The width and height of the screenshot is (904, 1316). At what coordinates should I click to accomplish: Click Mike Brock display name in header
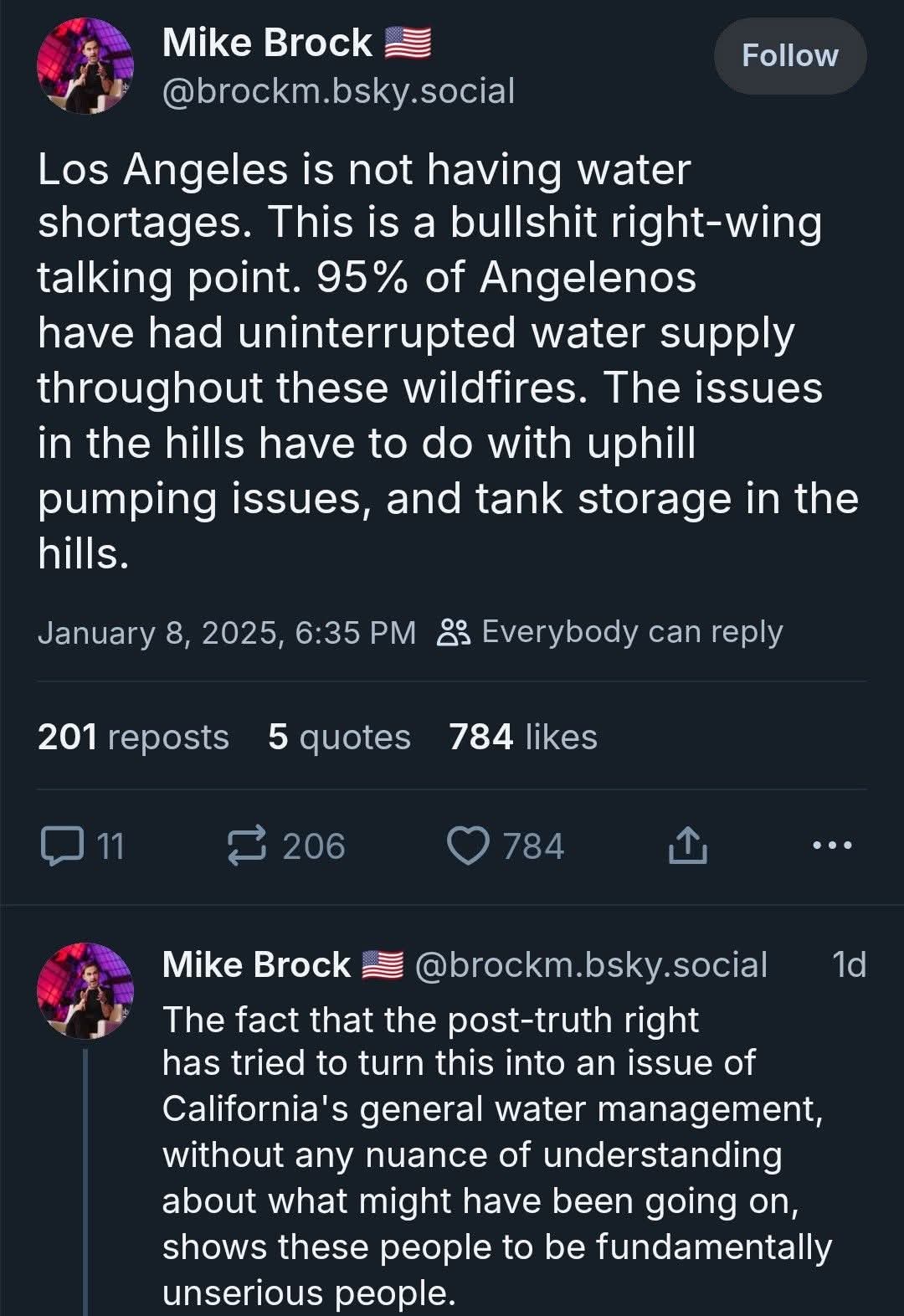[267, 43]
